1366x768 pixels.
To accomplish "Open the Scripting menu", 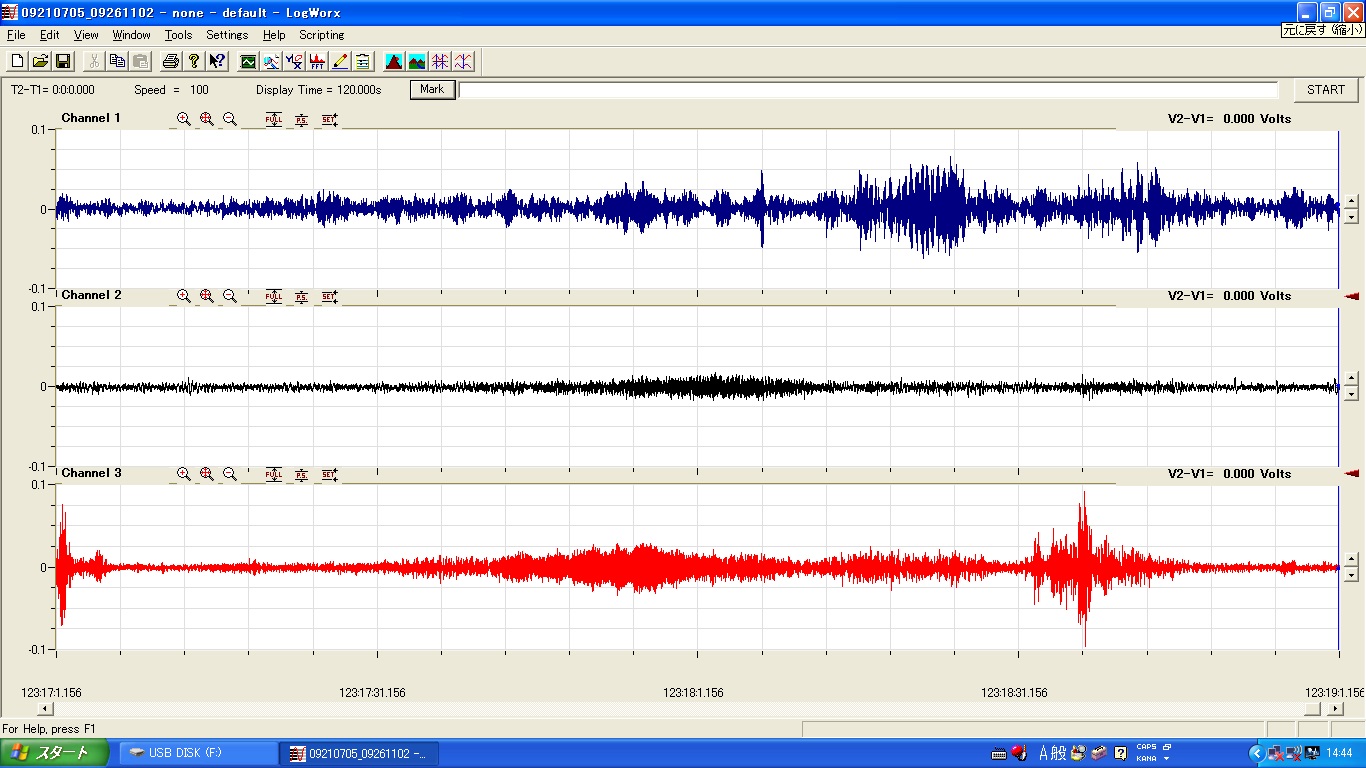I will click(x=322, y=35).
